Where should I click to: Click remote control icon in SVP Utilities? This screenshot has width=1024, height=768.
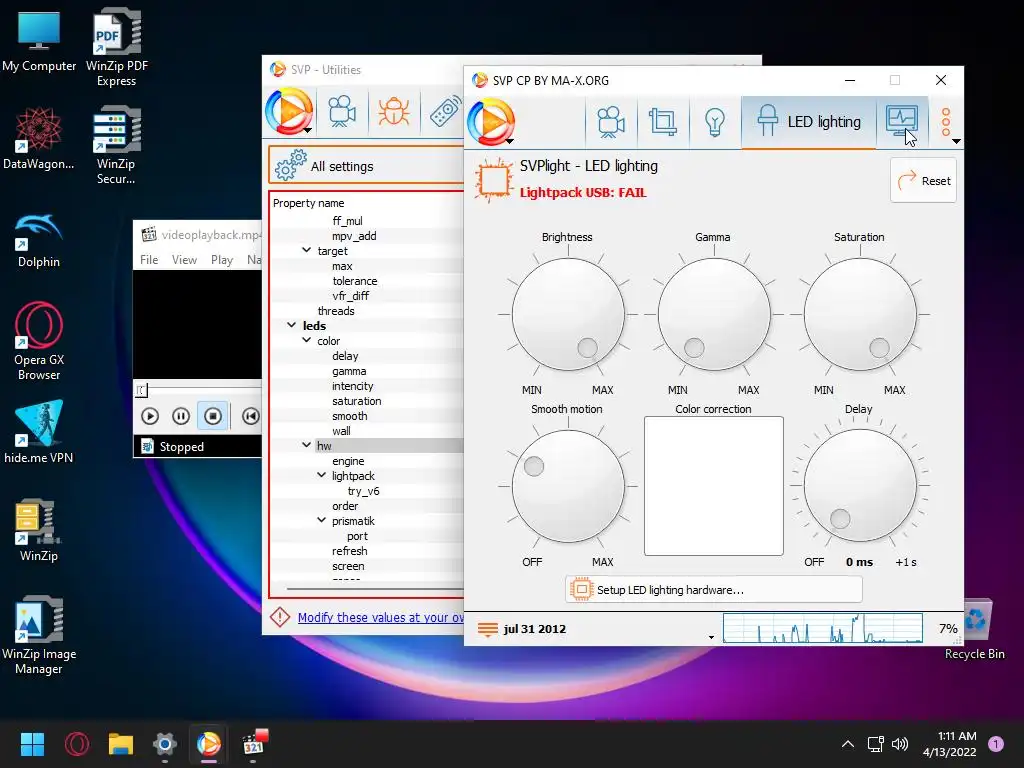point(445,112)
